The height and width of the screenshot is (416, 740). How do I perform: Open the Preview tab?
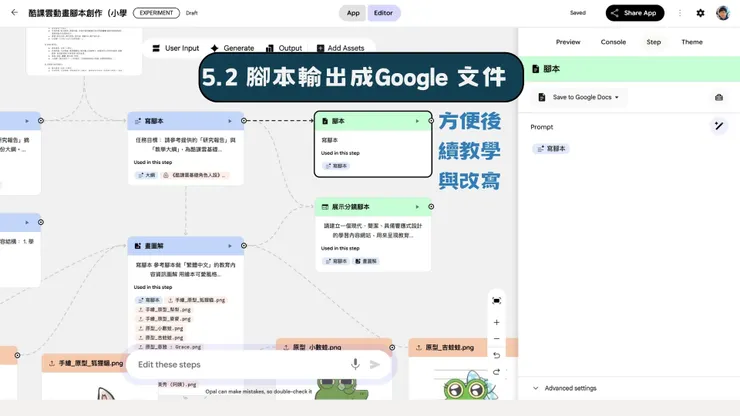coord(568,42)
